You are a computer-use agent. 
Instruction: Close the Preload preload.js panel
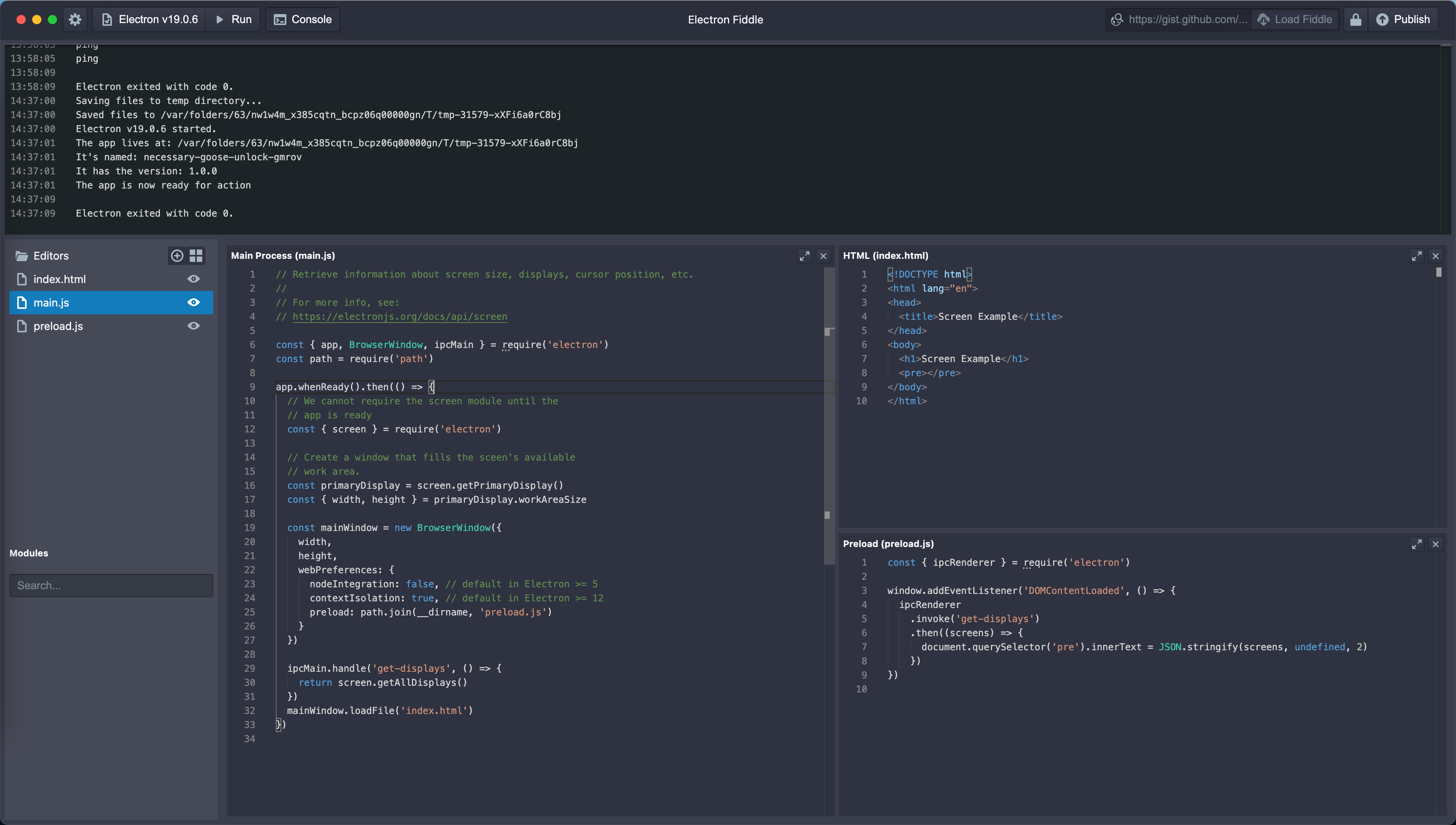coord(1436,544)
